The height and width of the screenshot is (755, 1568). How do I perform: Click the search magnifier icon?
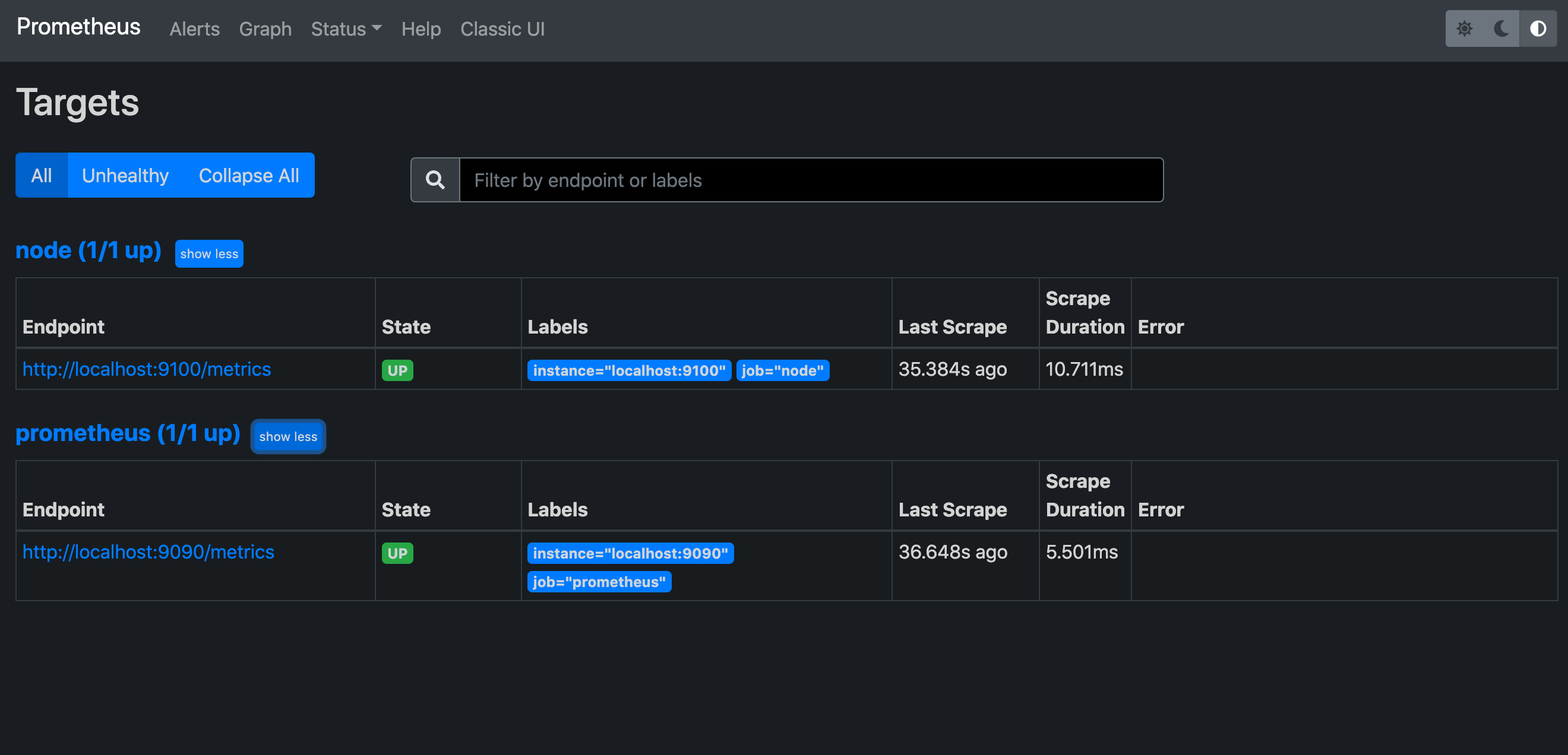435,180
